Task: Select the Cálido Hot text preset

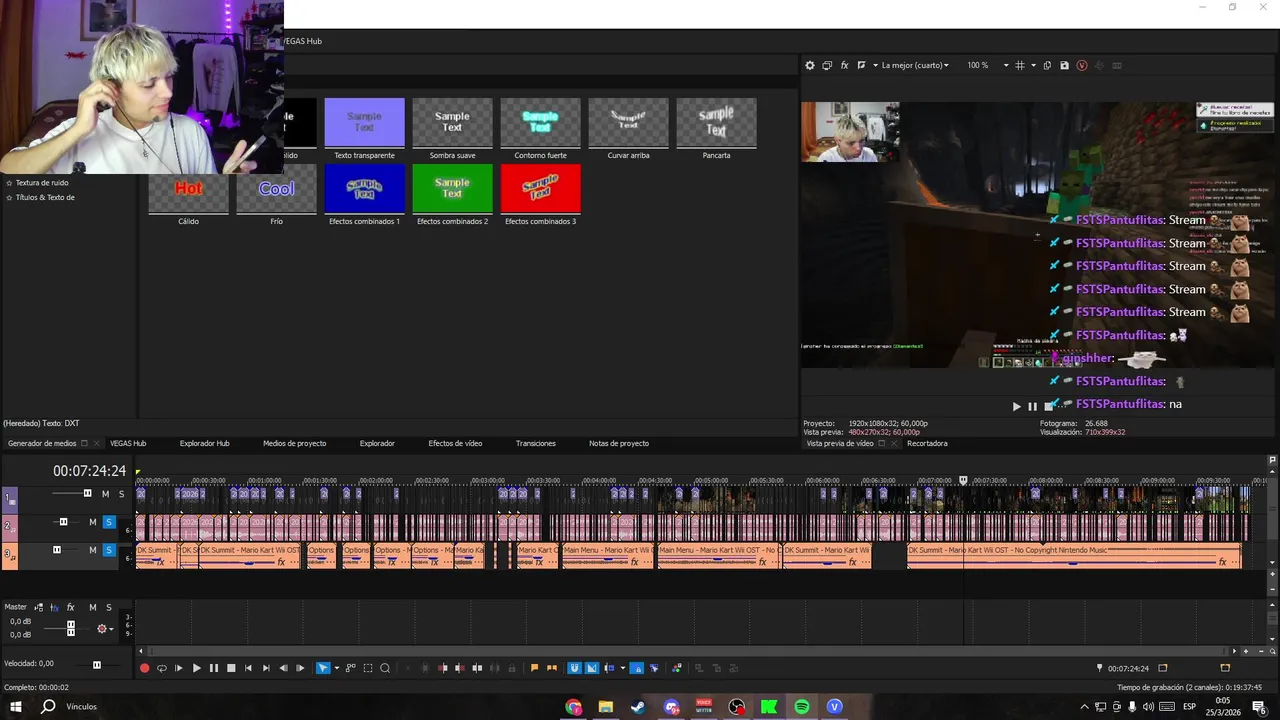Action: [188, 188]
